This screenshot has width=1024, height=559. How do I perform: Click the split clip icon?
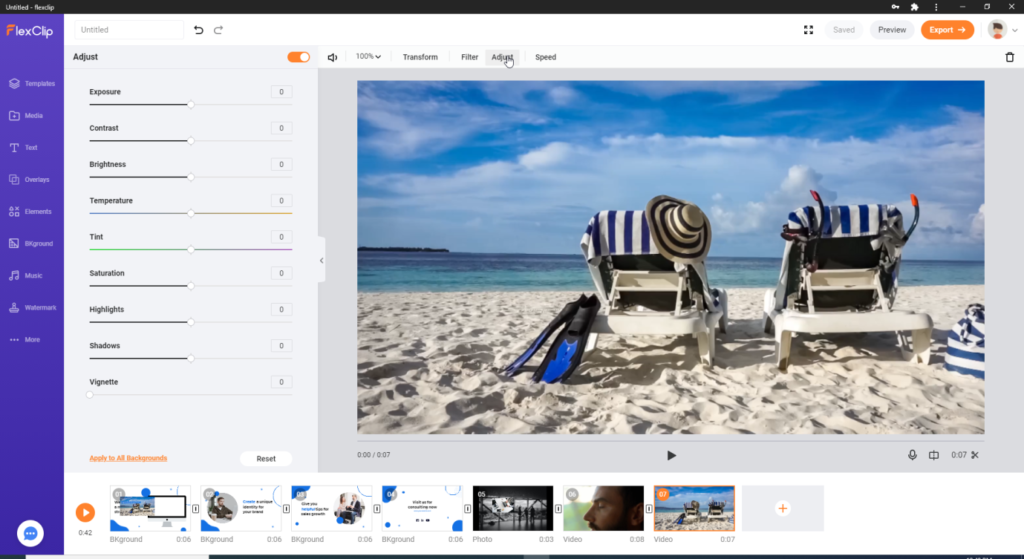(x=934, y=455)
